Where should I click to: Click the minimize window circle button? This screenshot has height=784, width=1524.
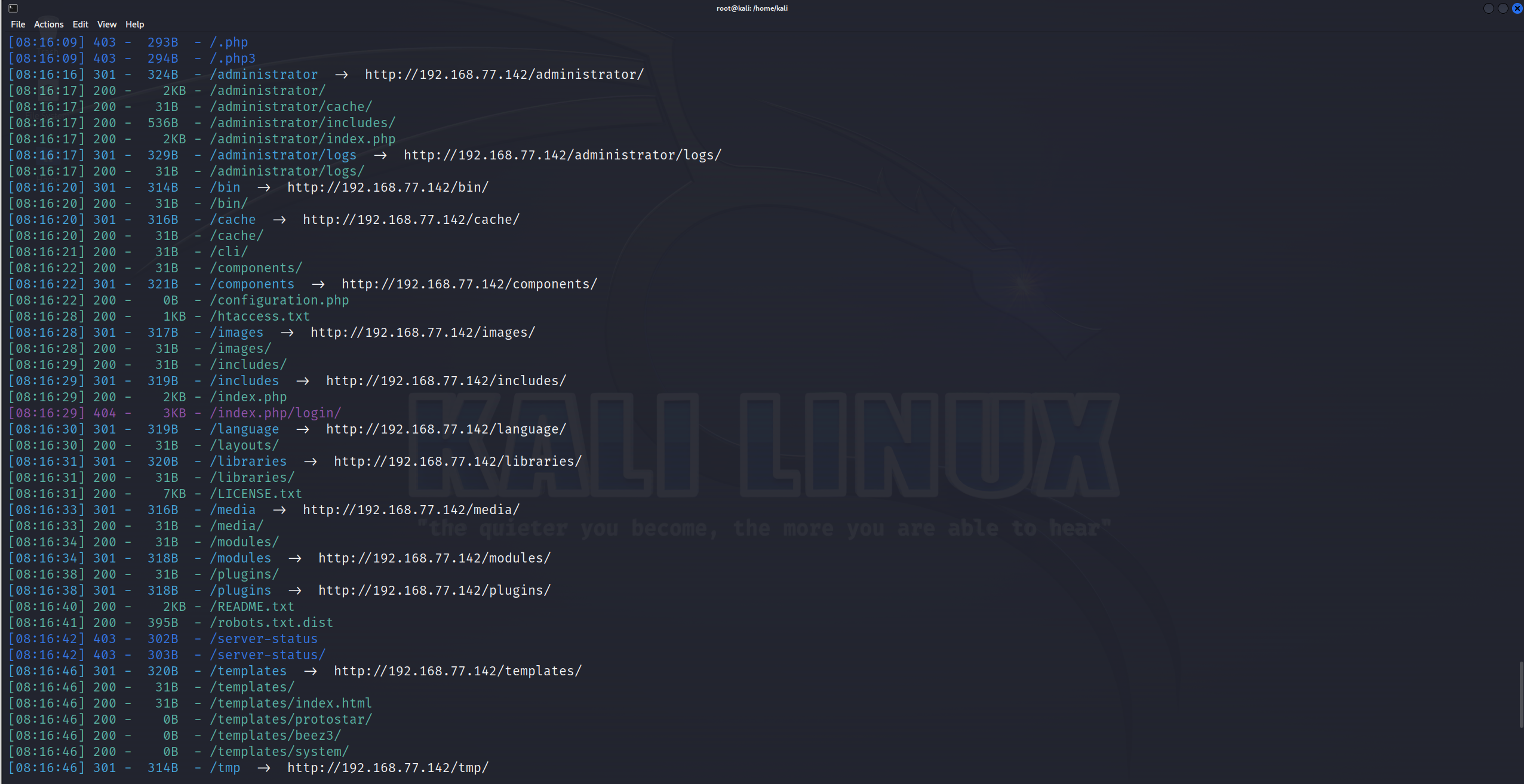pos(1489,8)
